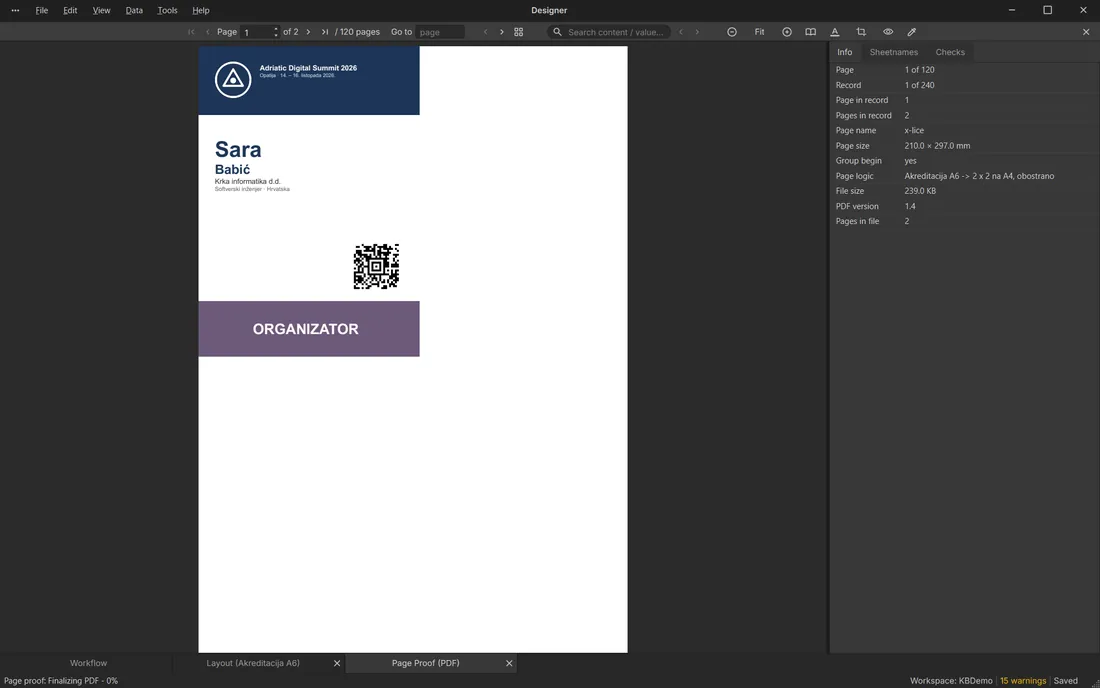Click the ORGANIZATOR purple banner

point(309,329)
